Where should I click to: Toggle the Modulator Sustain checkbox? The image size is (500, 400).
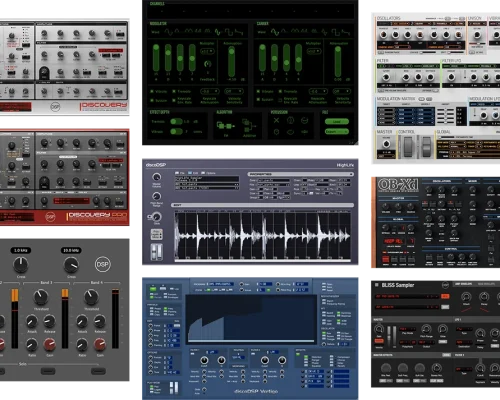tap(152, 100)
